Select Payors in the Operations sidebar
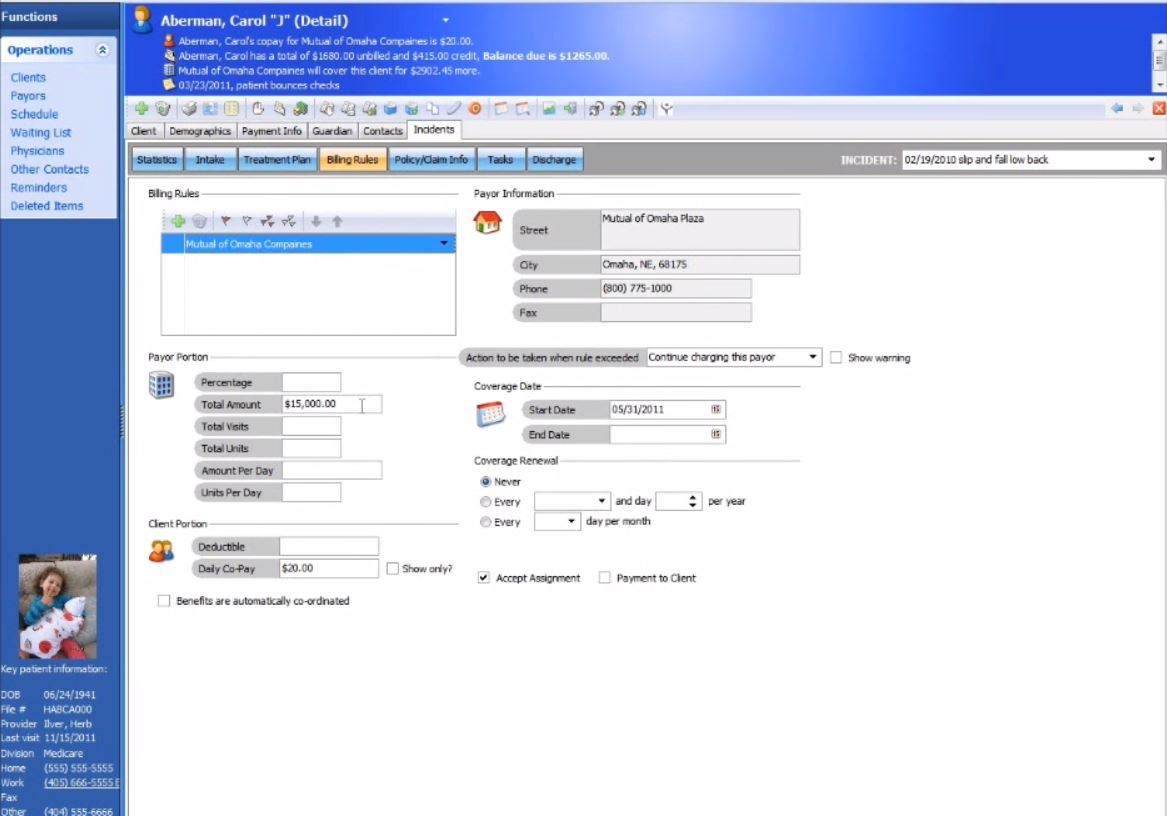Screen dimensions: 1167x816 [x=27, y=95]
